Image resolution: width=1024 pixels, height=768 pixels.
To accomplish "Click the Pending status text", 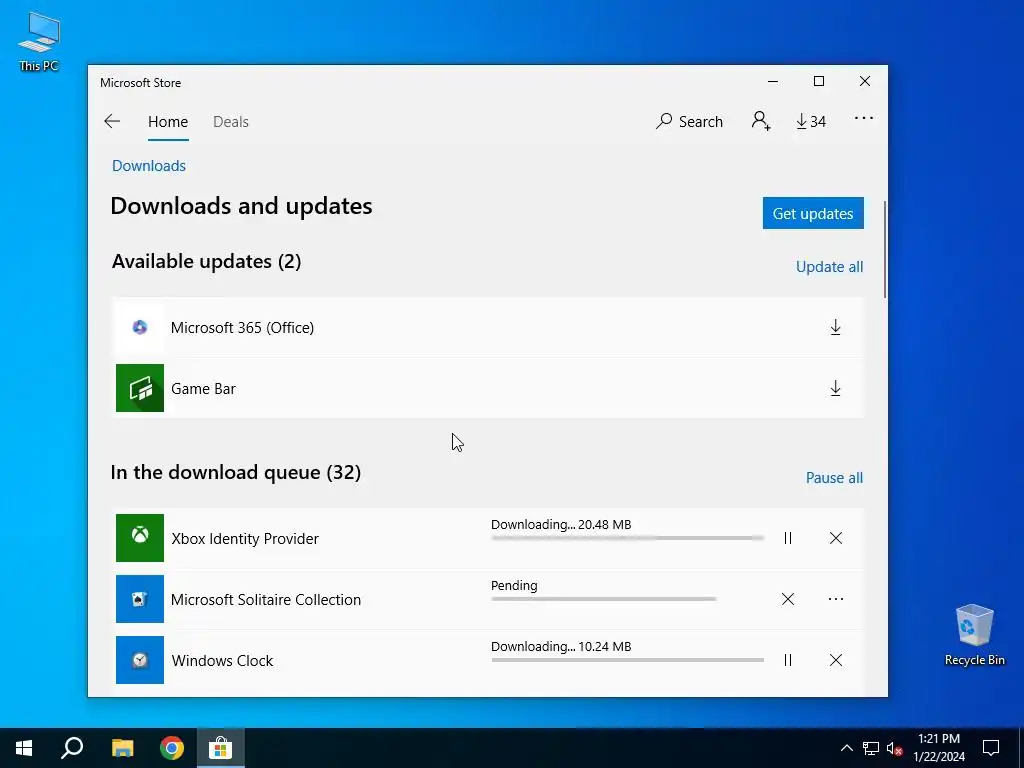I will [x=514, y=586].
